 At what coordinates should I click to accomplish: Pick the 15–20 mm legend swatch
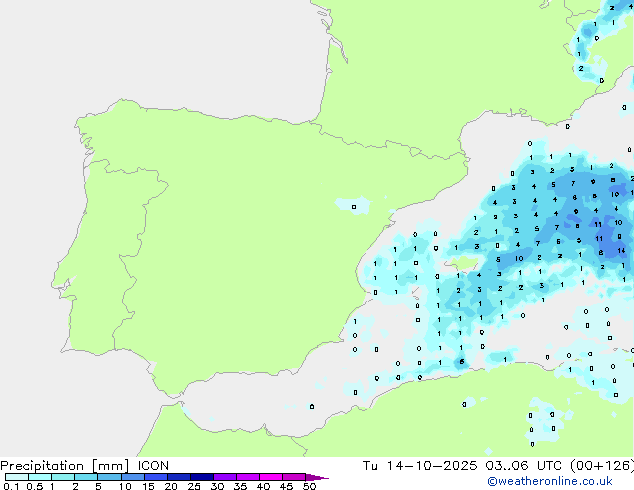click(x=155, y=477)
